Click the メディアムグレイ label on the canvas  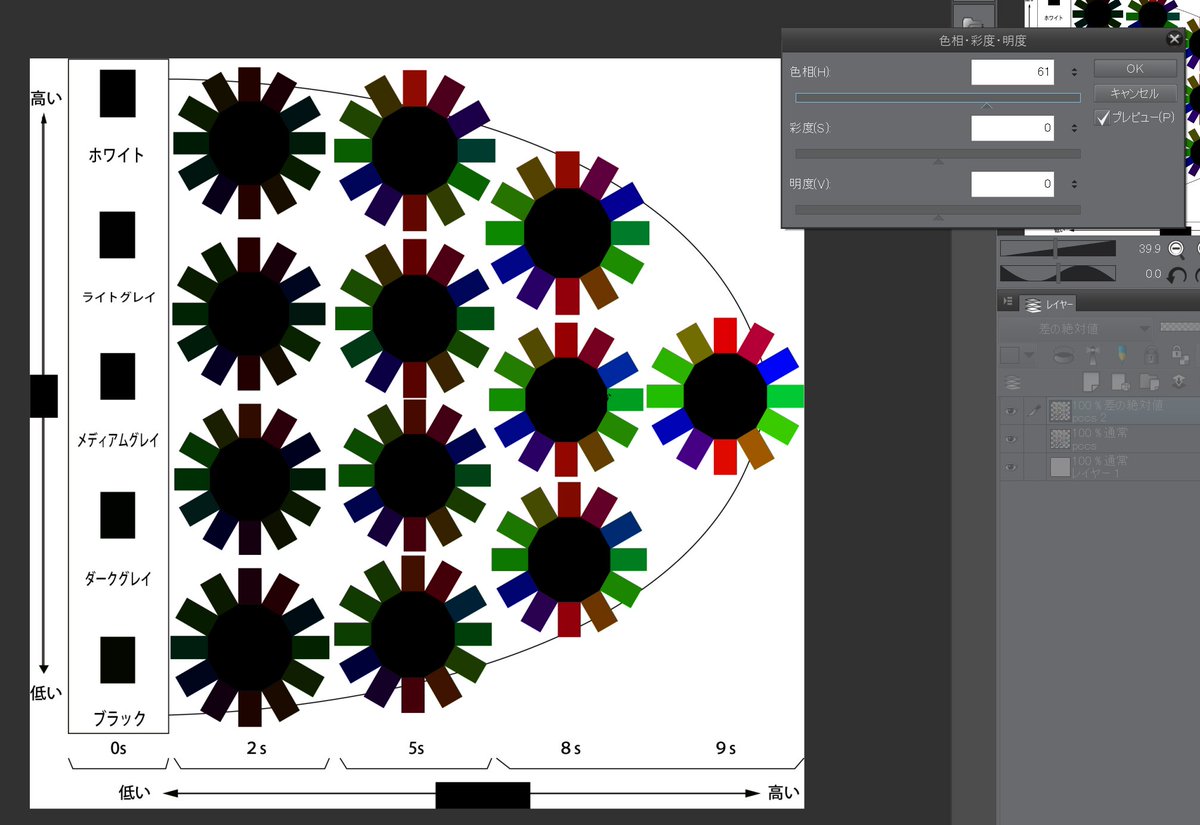118,439
